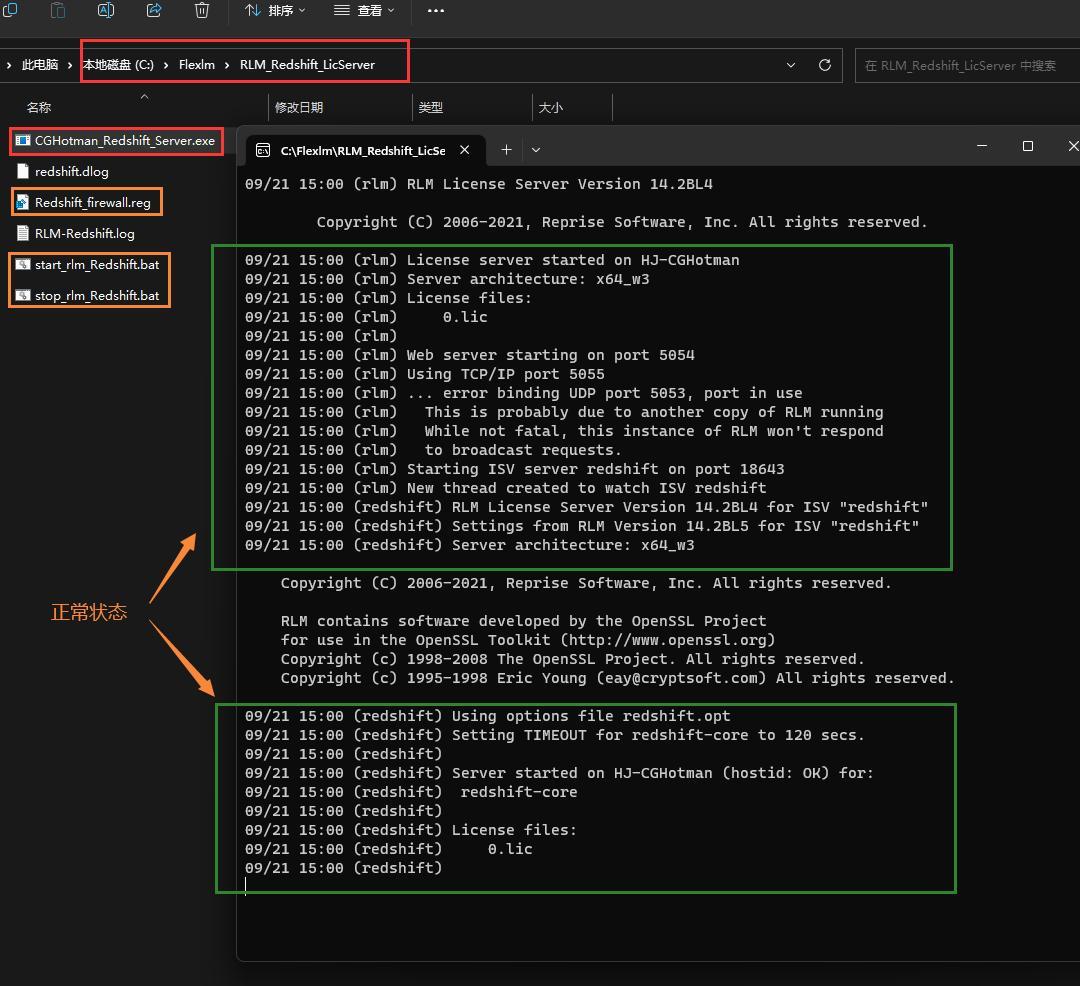Click 本地磁盘 (C:) breadcrumb segment
This screenshot has width=1080, height=986.
point(118,65)
